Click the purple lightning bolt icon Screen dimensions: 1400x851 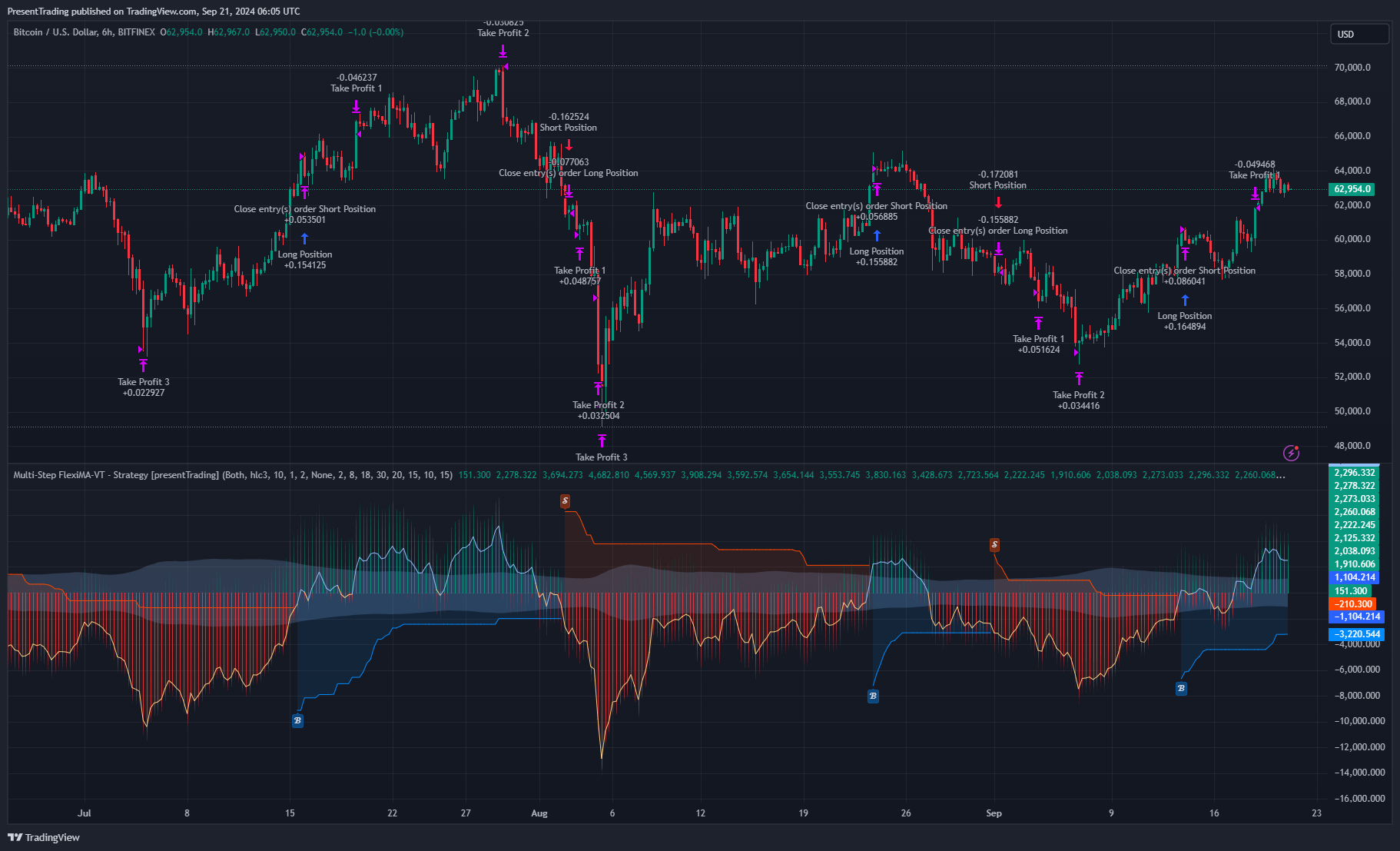click(x=1291, y=453)
